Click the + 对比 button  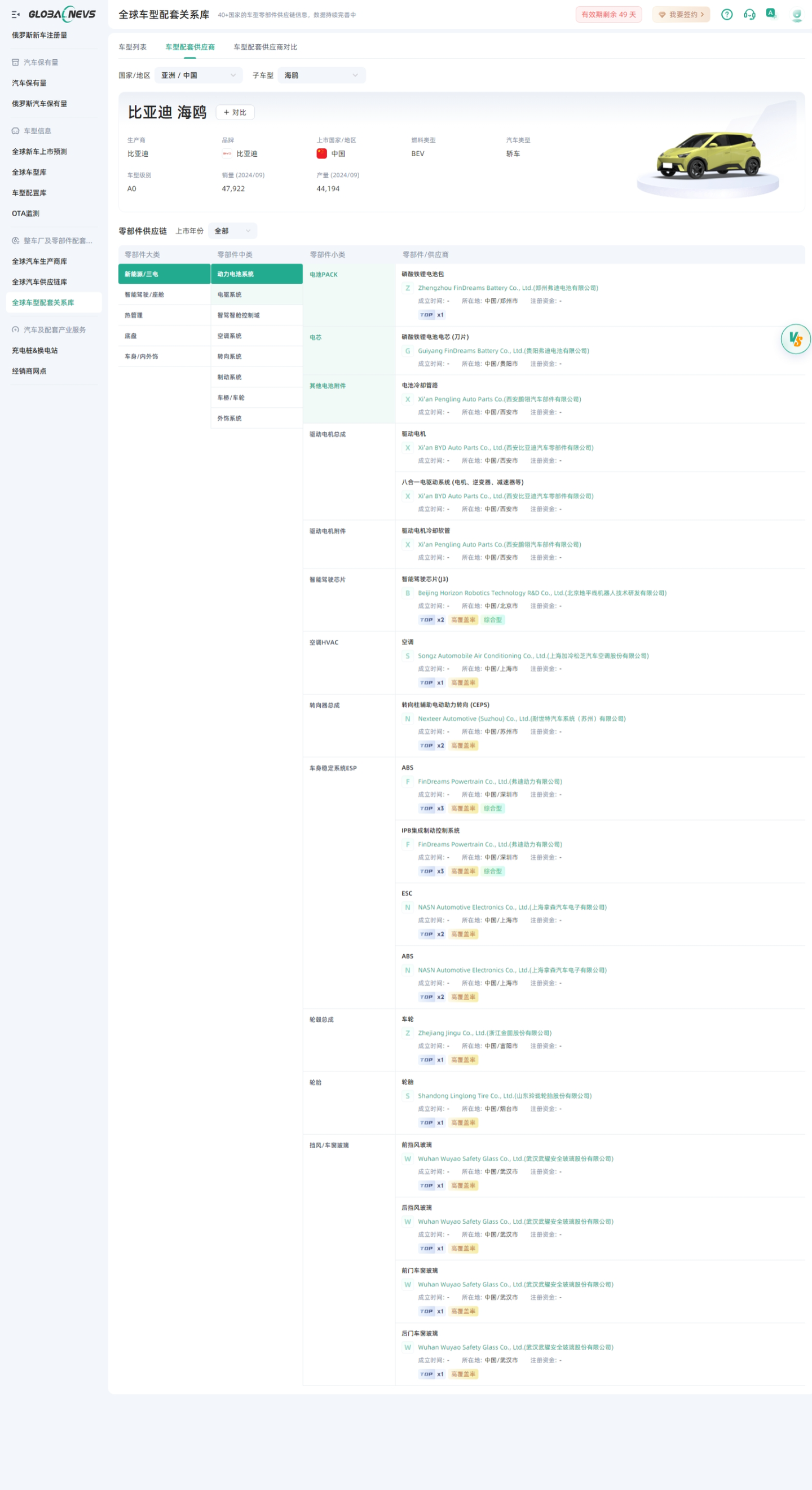tap(235, 113)
